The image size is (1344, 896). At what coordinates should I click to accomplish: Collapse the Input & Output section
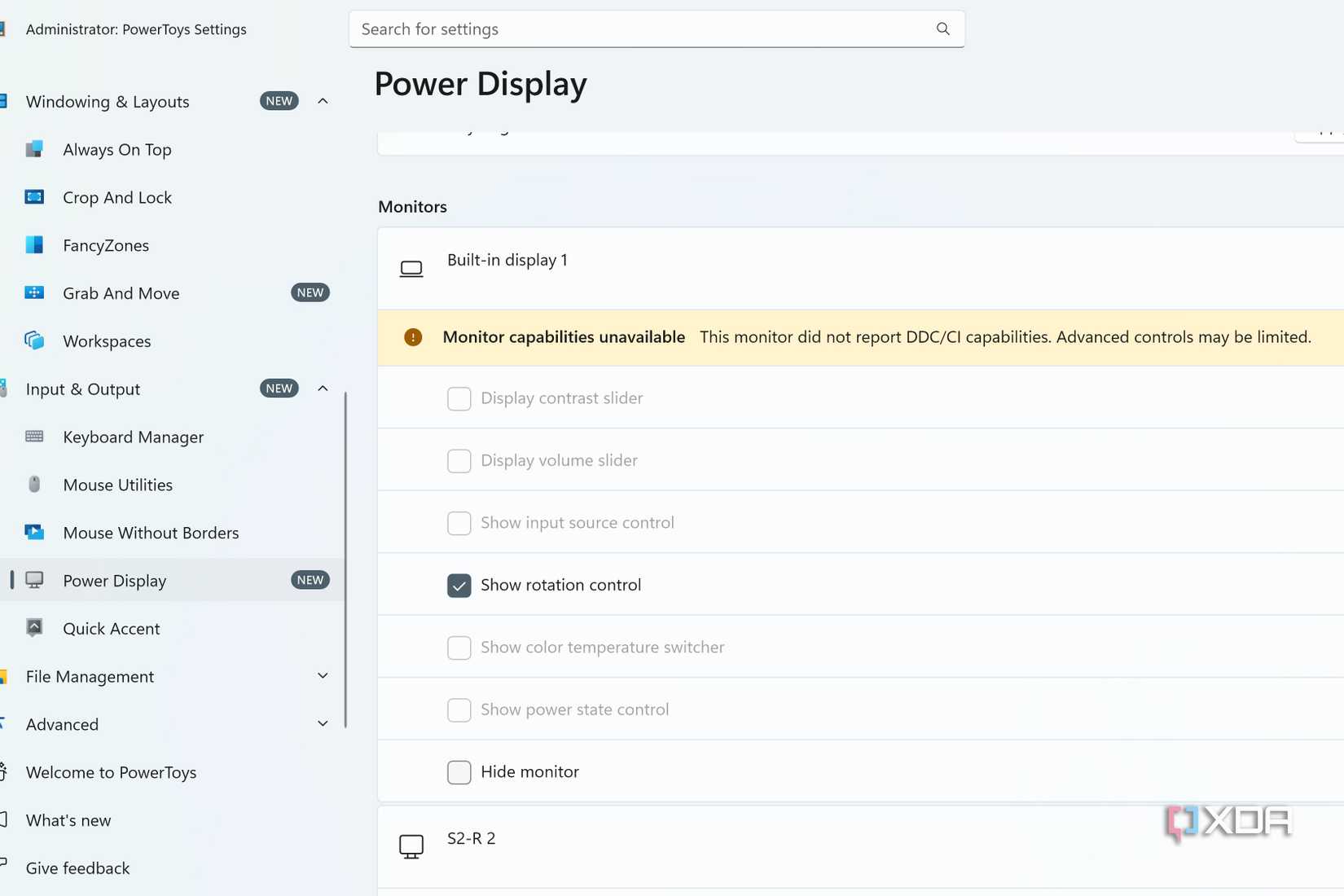tap(323, 389)
